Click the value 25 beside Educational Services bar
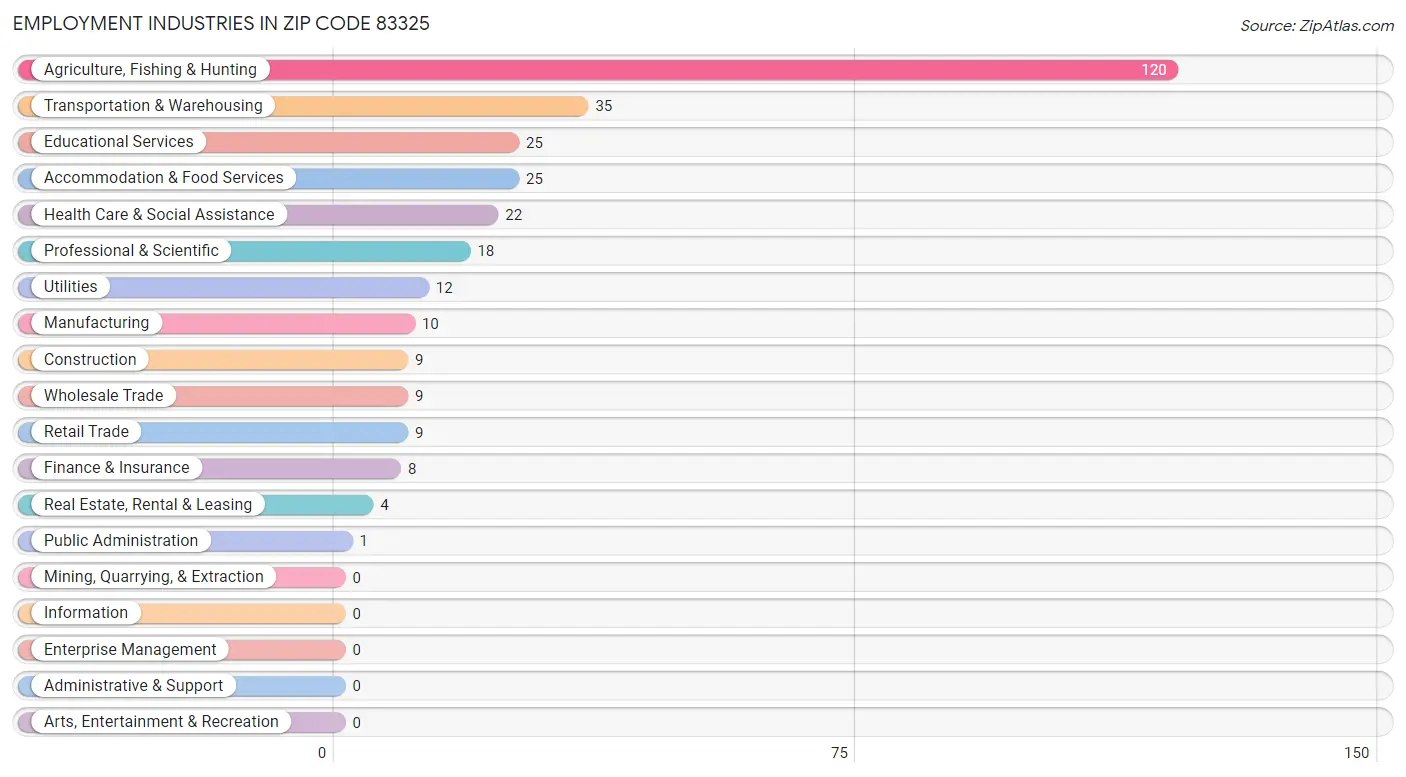The image size is (1406, 777). [535, 143]
